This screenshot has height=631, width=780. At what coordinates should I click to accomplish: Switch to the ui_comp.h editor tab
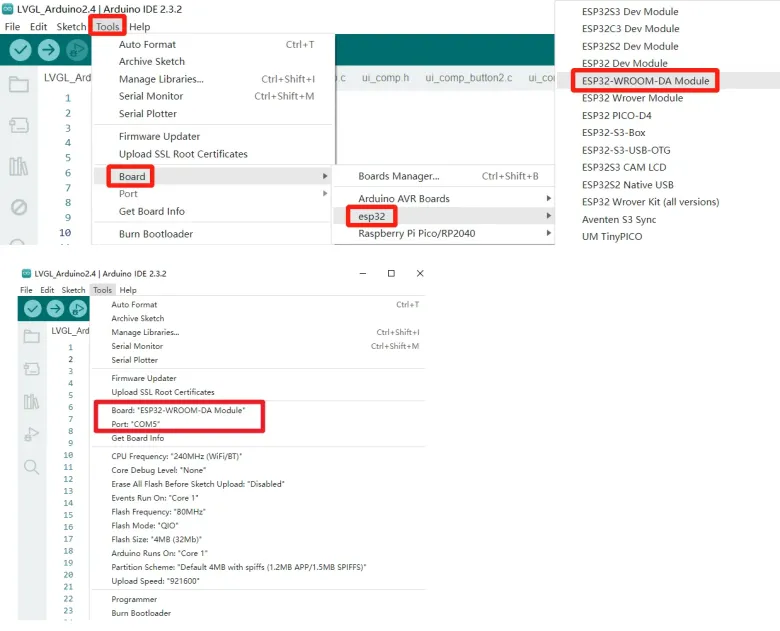pos(385,78)
